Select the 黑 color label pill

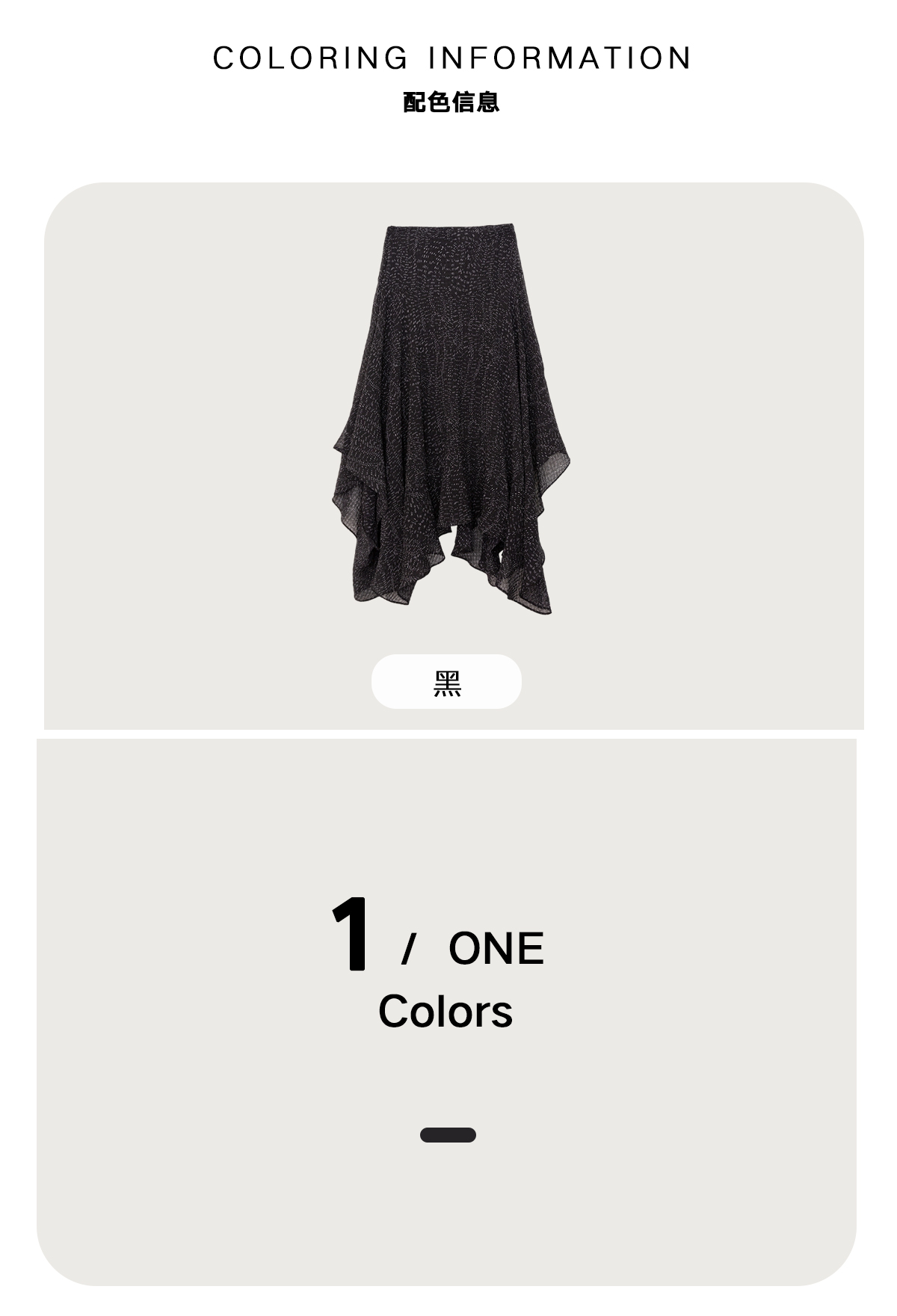point(446,681)
